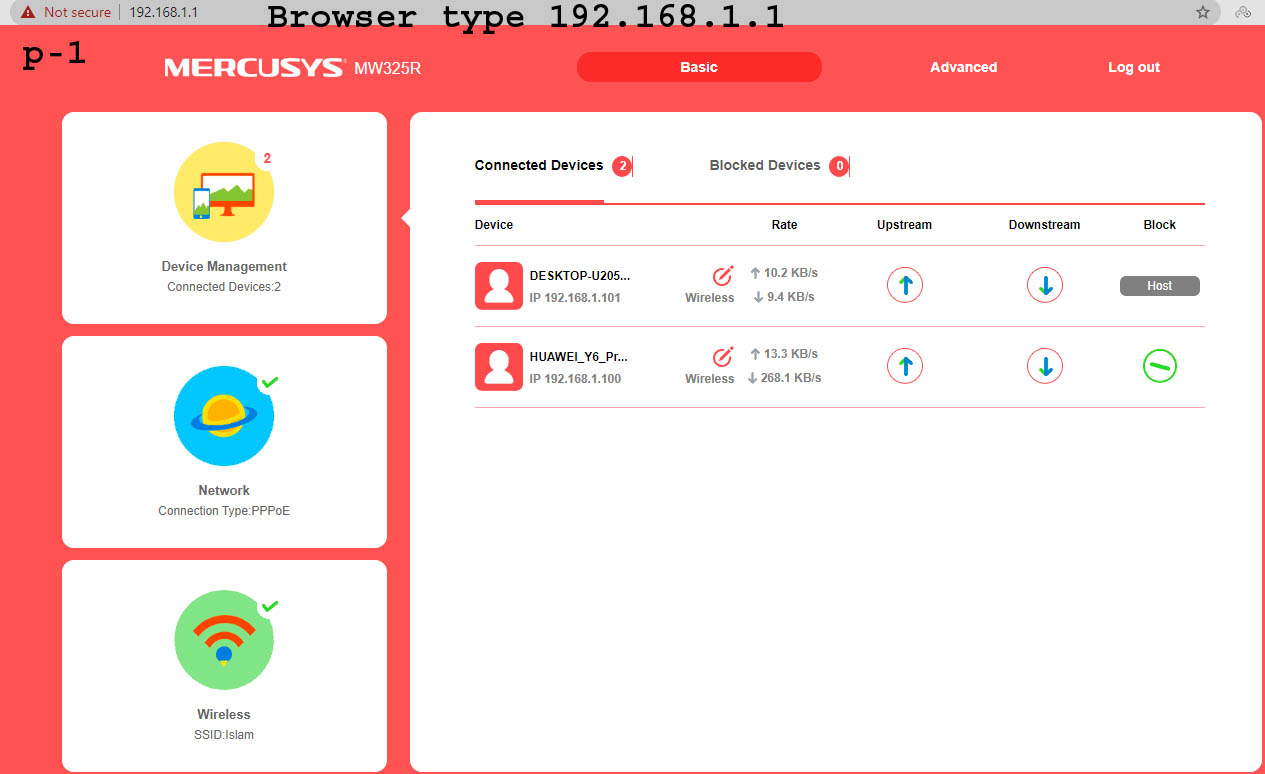Click Log out link

1133,67
